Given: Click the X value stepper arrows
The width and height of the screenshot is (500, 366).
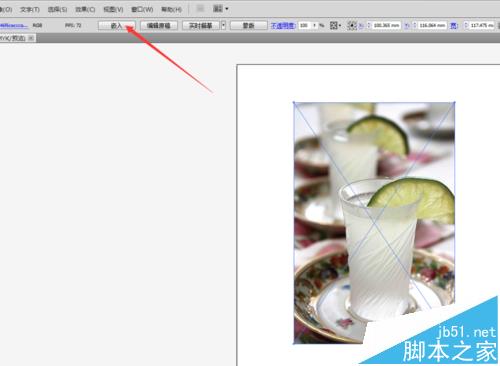Looking at the screenshot, I should (x=369, y=25).
